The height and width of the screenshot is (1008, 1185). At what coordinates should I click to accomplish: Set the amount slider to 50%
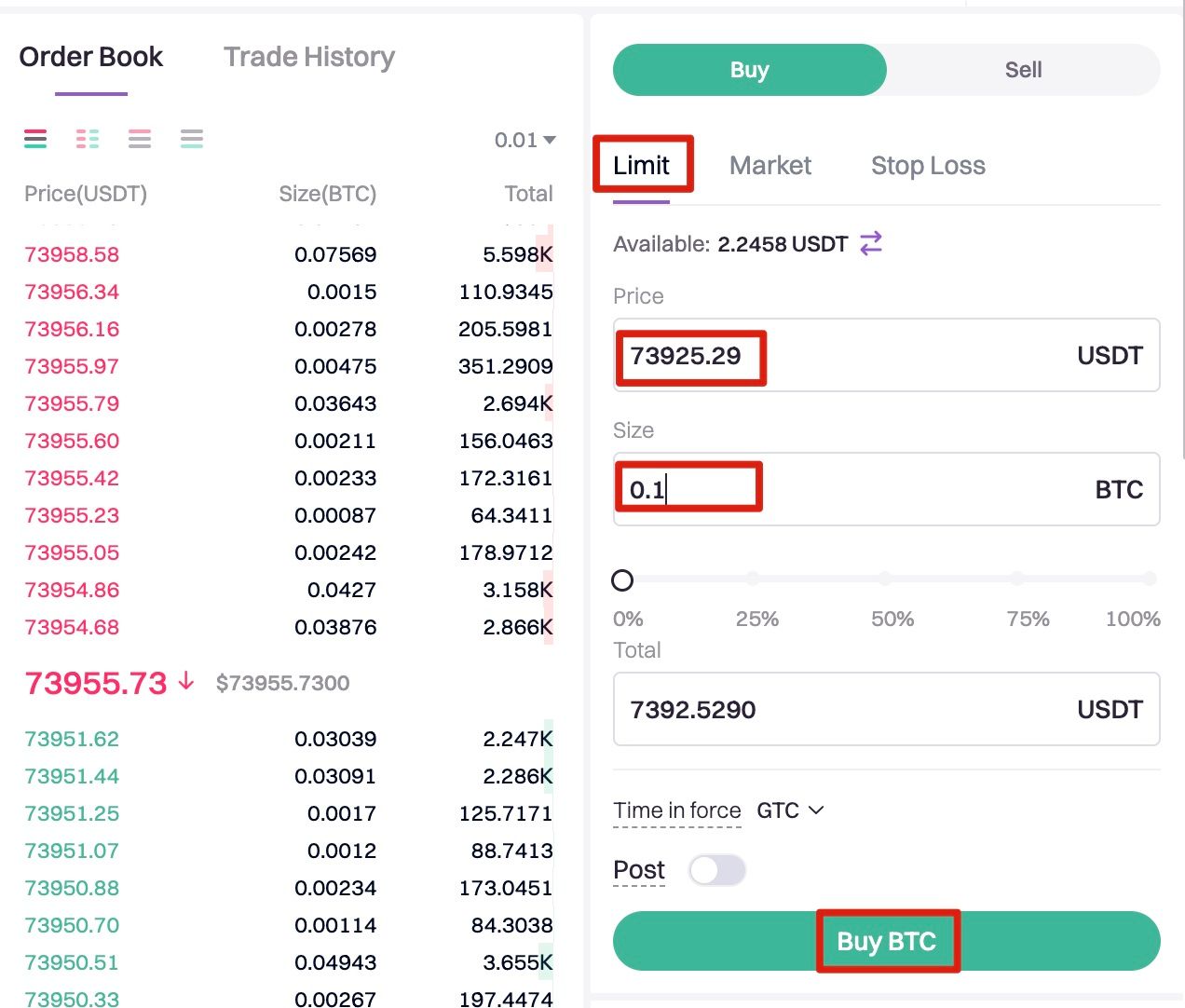coord(885,579)
